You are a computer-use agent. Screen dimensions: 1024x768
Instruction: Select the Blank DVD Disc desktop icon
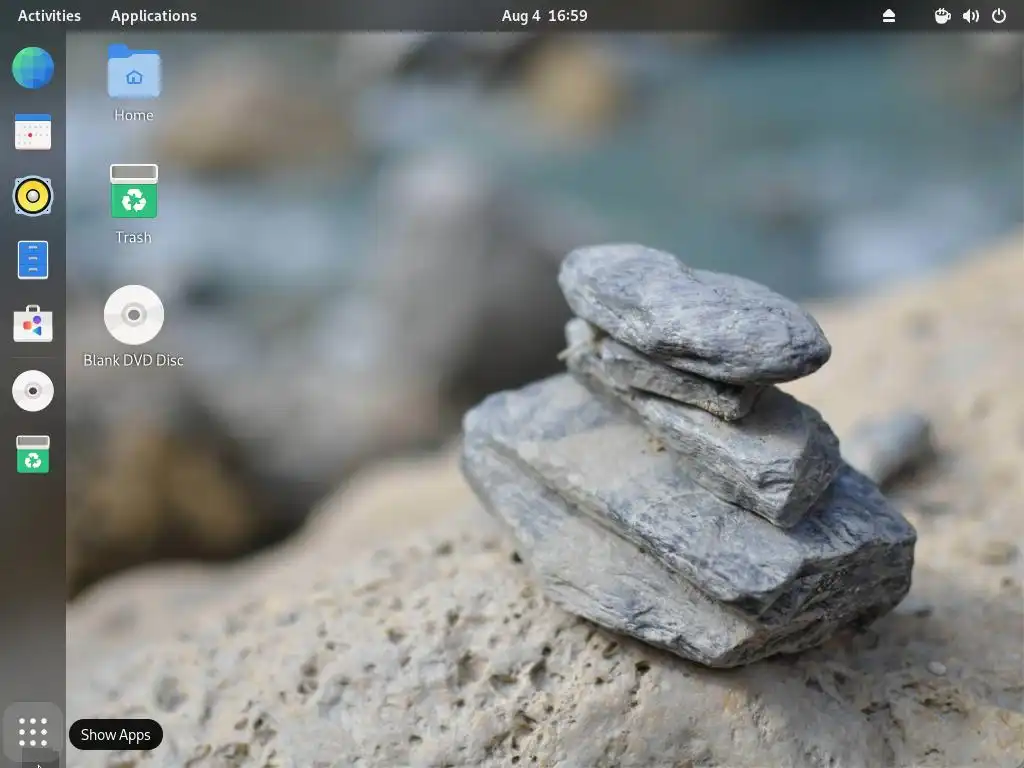pos(134,315)
